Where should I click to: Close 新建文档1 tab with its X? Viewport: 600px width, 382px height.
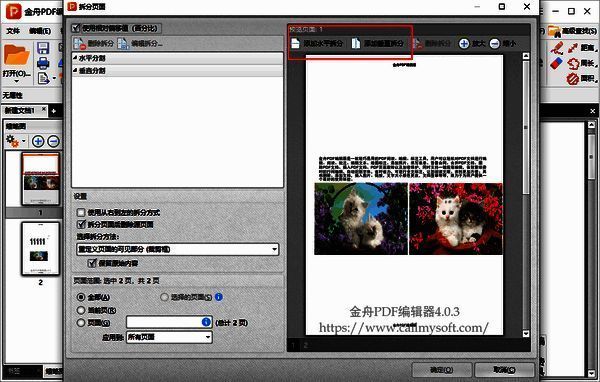[44, 109]
